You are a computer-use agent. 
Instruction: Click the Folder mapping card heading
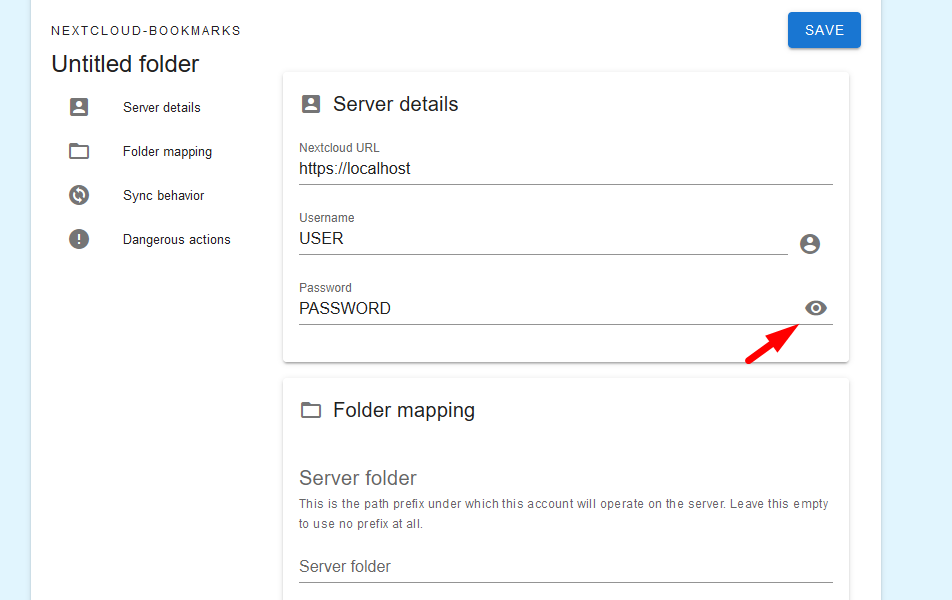point(404,411)
